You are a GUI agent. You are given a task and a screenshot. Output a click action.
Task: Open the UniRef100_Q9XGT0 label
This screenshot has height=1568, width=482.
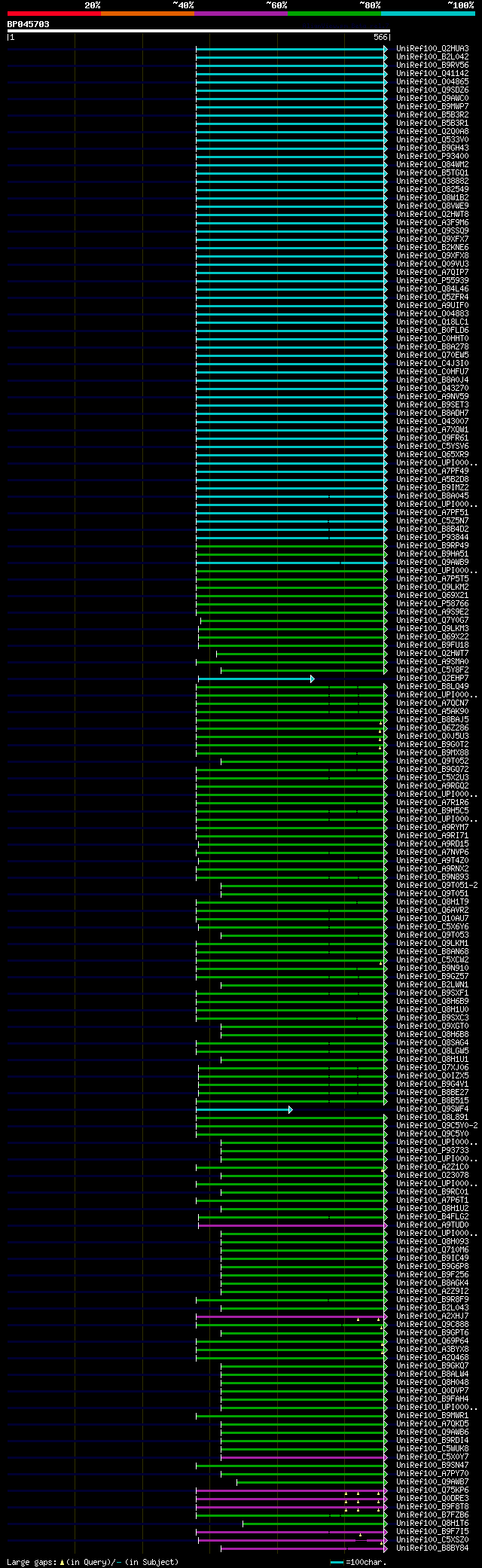432,1026
